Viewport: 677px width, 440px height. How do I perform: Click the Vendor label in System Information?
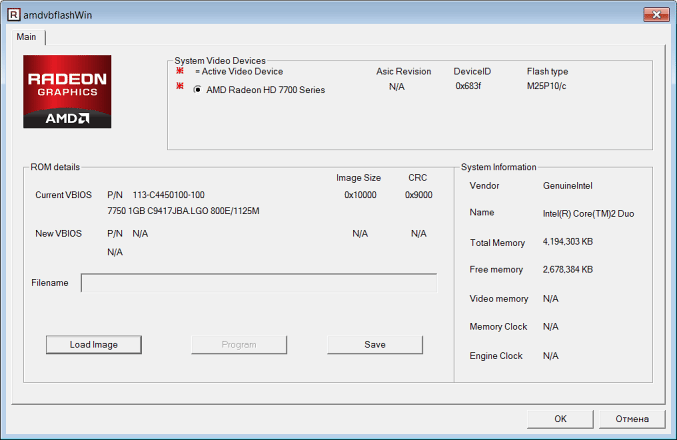pyautogui.click(x=484, y=186)
